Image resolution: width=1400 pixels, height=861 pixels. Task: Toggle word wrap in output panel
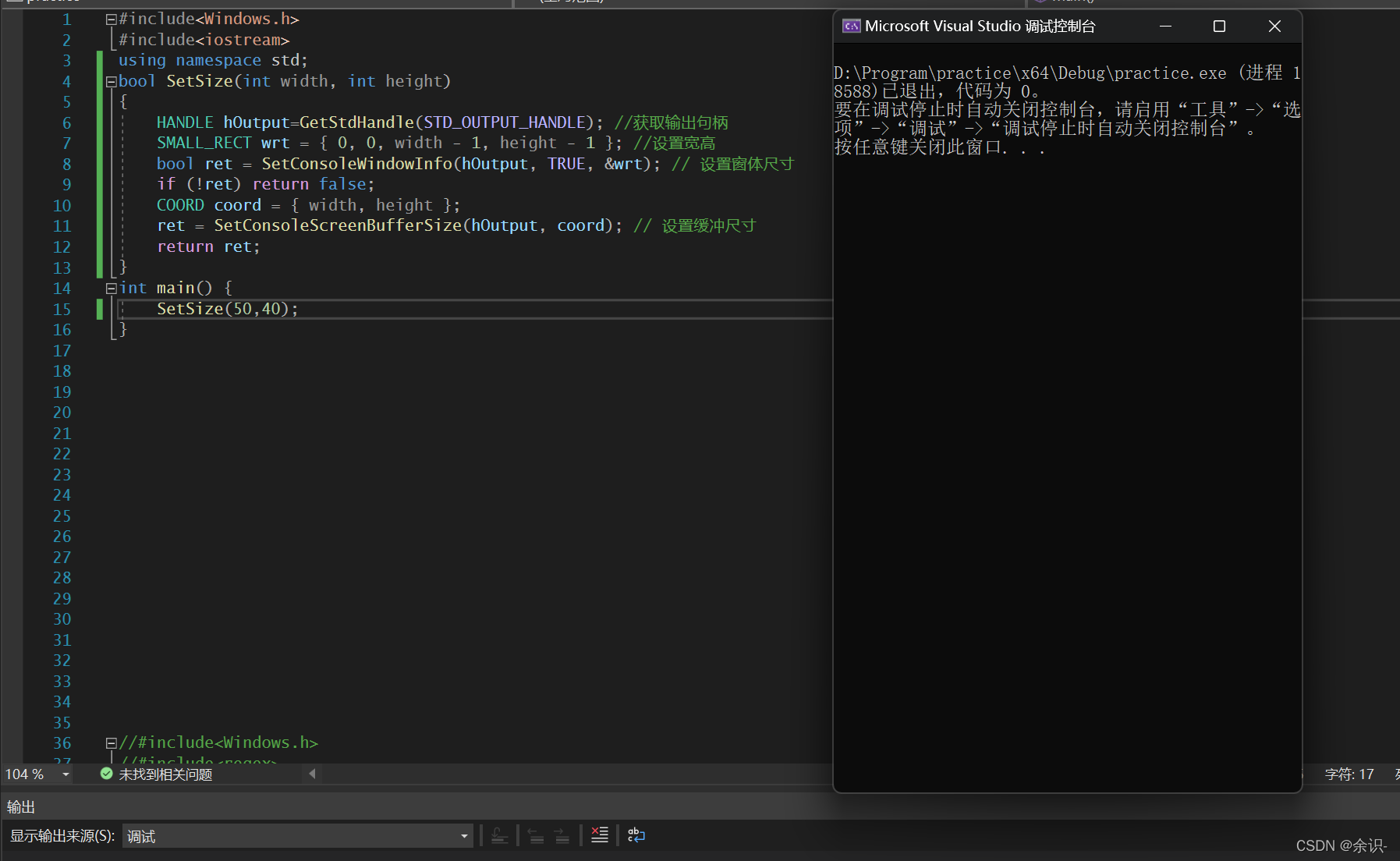coord(636,835)
